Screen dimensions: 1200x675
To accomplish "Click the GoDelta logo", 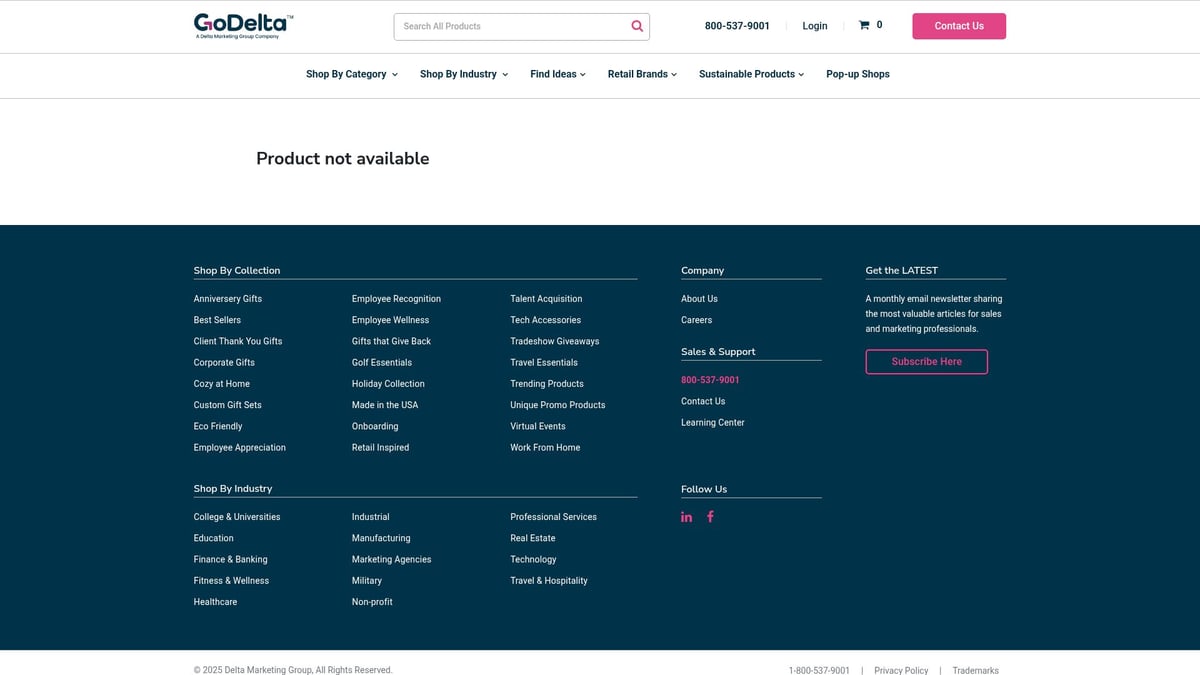I will tap(243, 25).
